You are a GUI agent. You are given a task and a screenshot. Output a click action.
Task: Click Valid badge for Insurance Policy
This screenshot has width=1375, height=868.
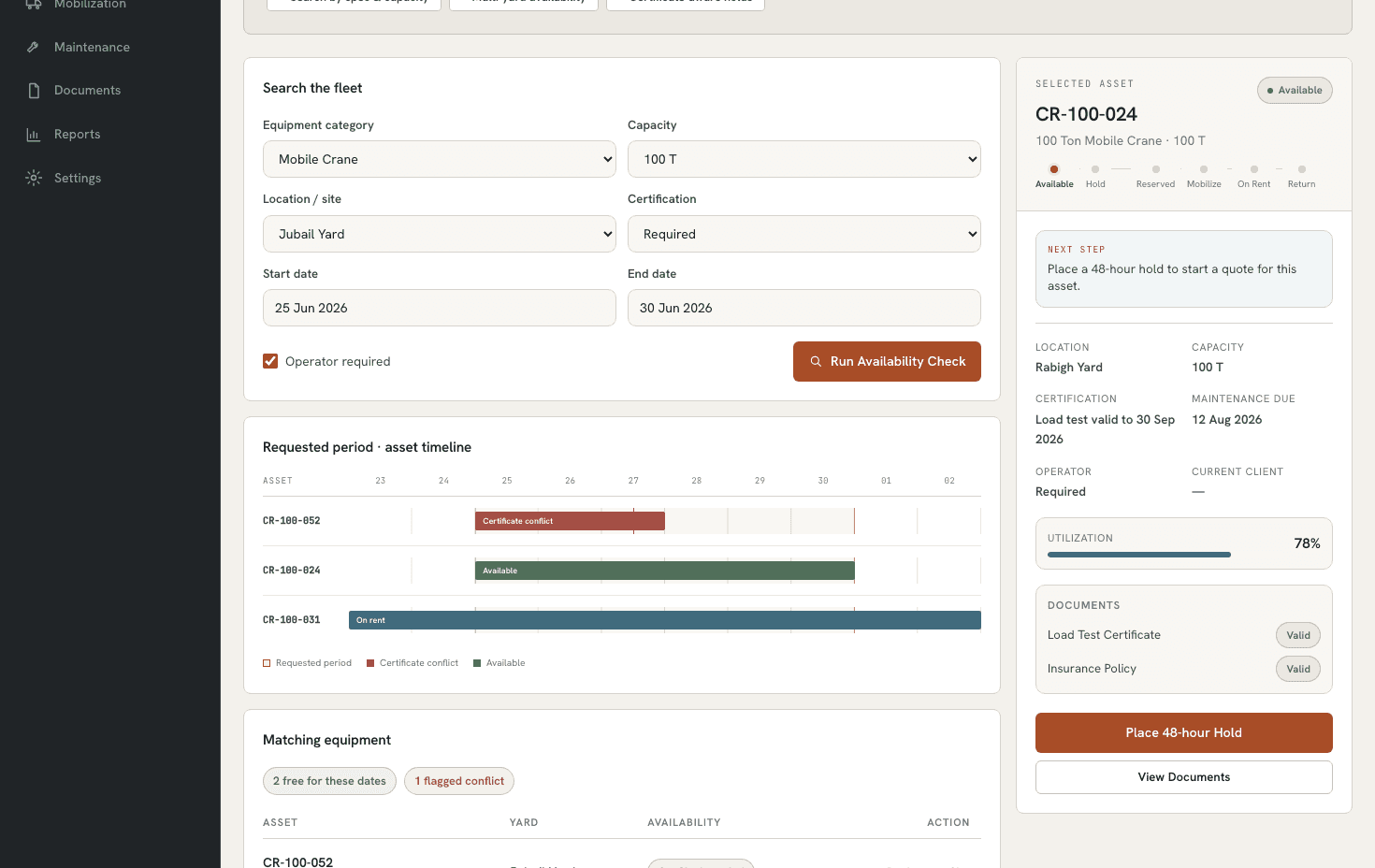pyautogui.click(x=1298, y=669)
